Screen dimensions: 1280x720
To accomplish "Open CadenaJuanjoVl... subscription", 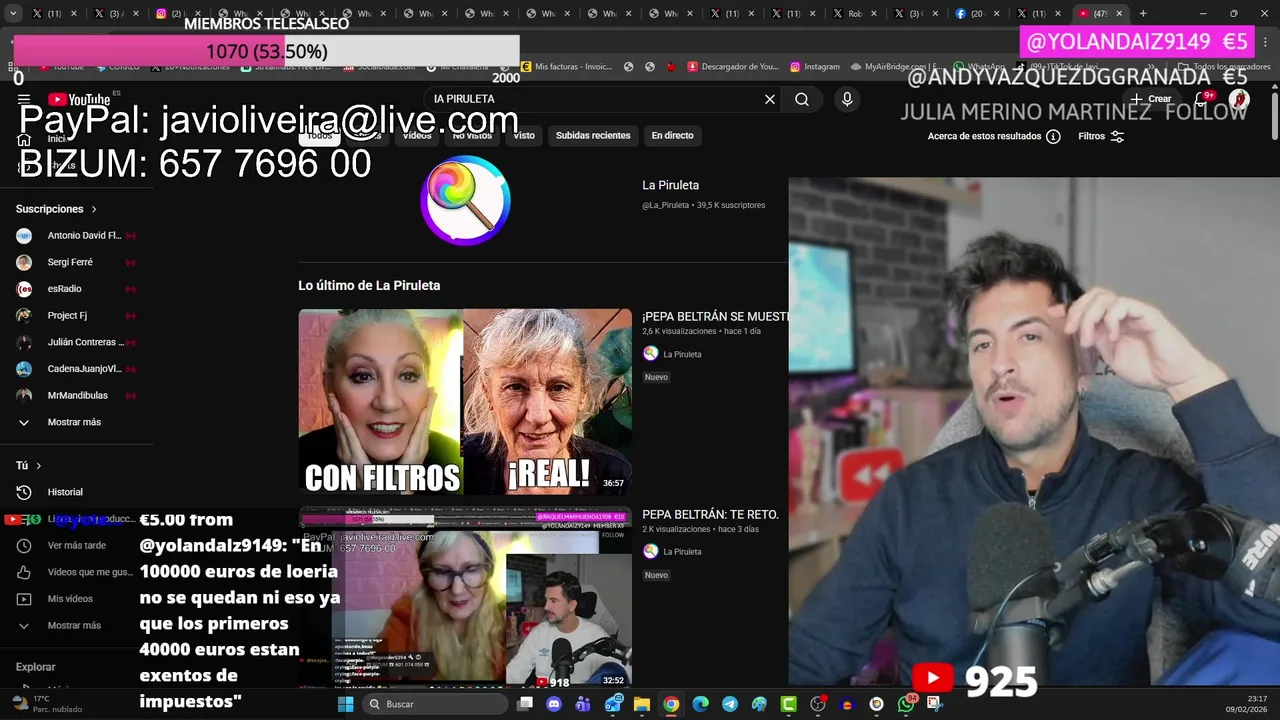I will click(x=77, y=369).
